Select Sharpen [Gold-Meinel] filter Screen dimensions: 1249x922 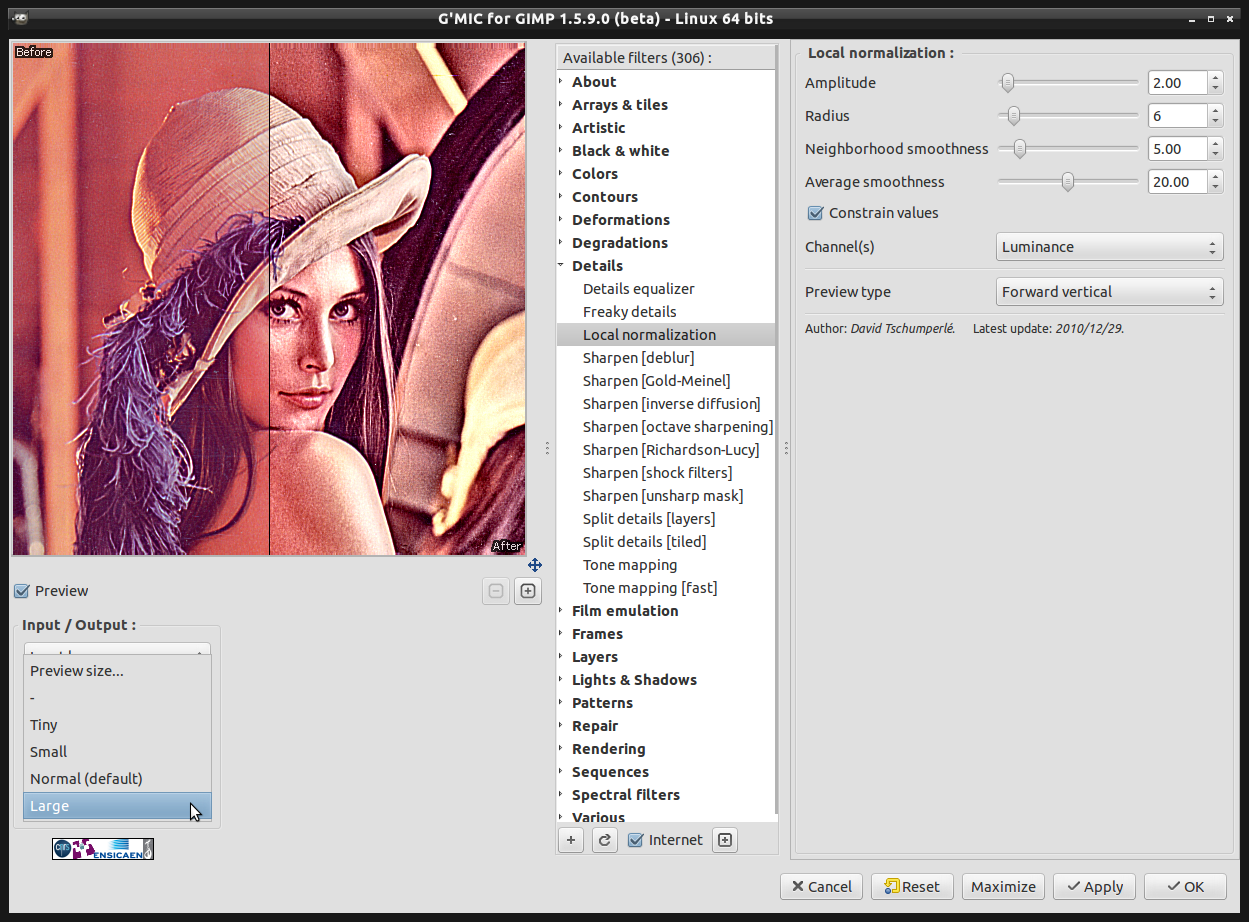666,381
